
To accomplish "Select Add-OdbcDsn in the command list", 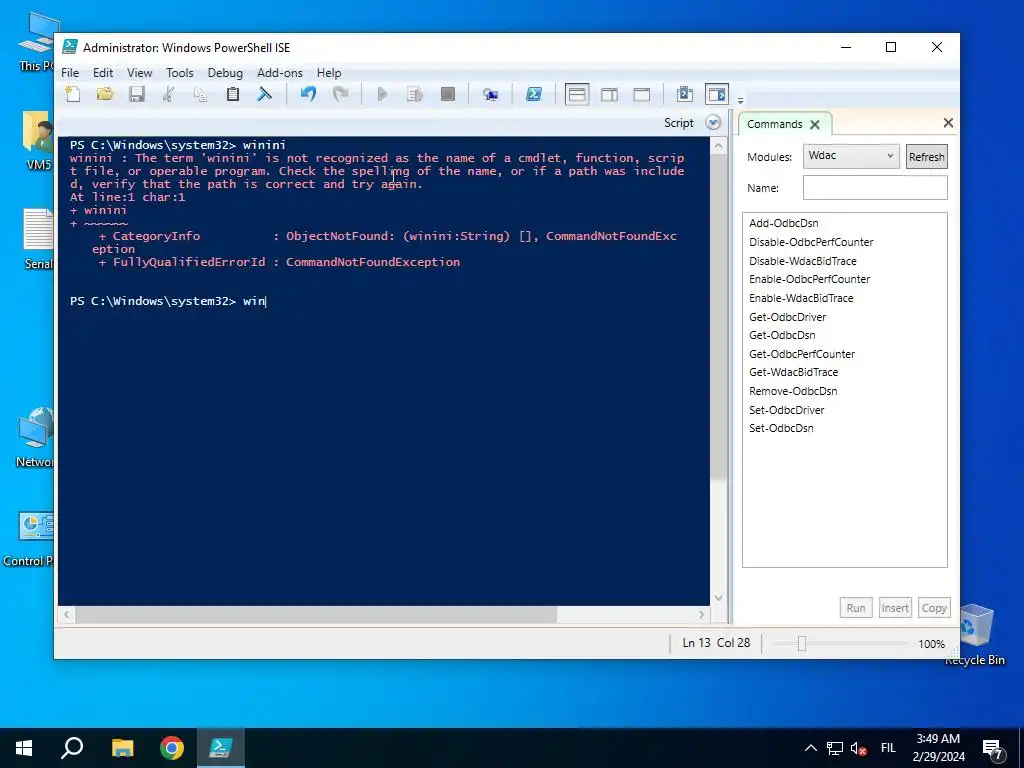I will (784, 223).
